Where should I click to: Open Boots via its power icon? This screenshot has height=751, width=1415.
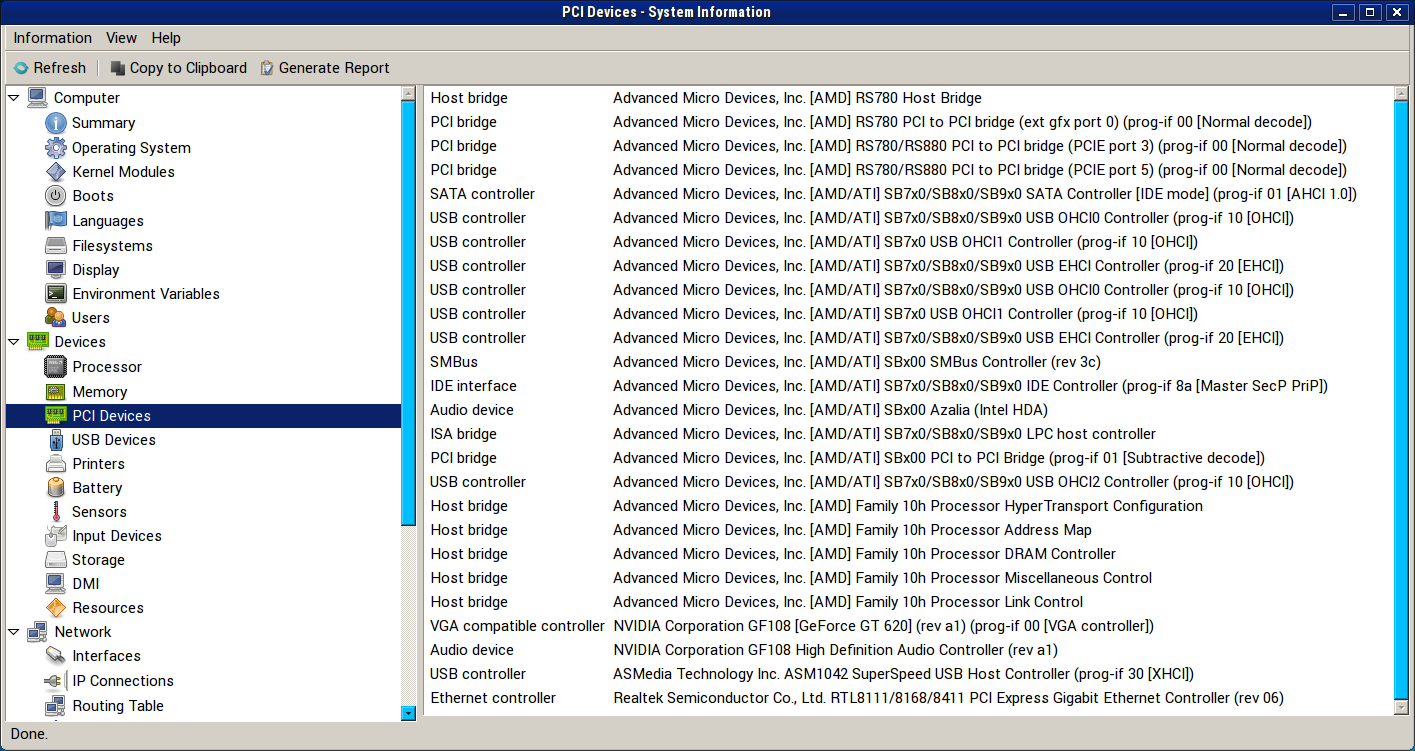tap(56, 196)
